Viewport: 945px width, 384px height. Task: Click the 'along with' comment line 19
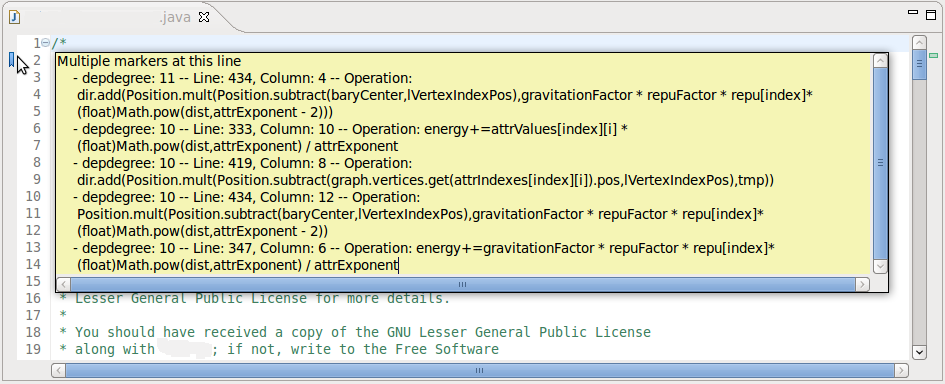point(278,349)
